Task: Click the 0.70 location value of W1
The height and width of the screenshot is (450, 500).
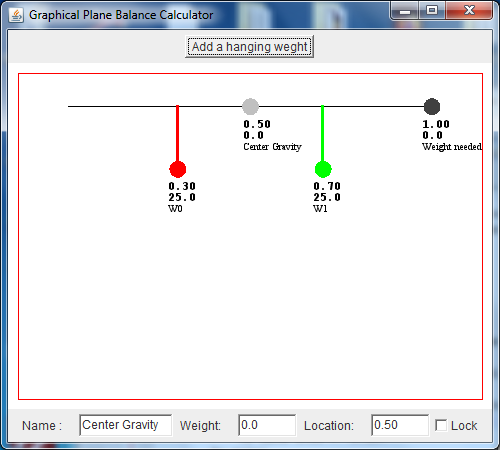Action: click(x=327, y=186)
